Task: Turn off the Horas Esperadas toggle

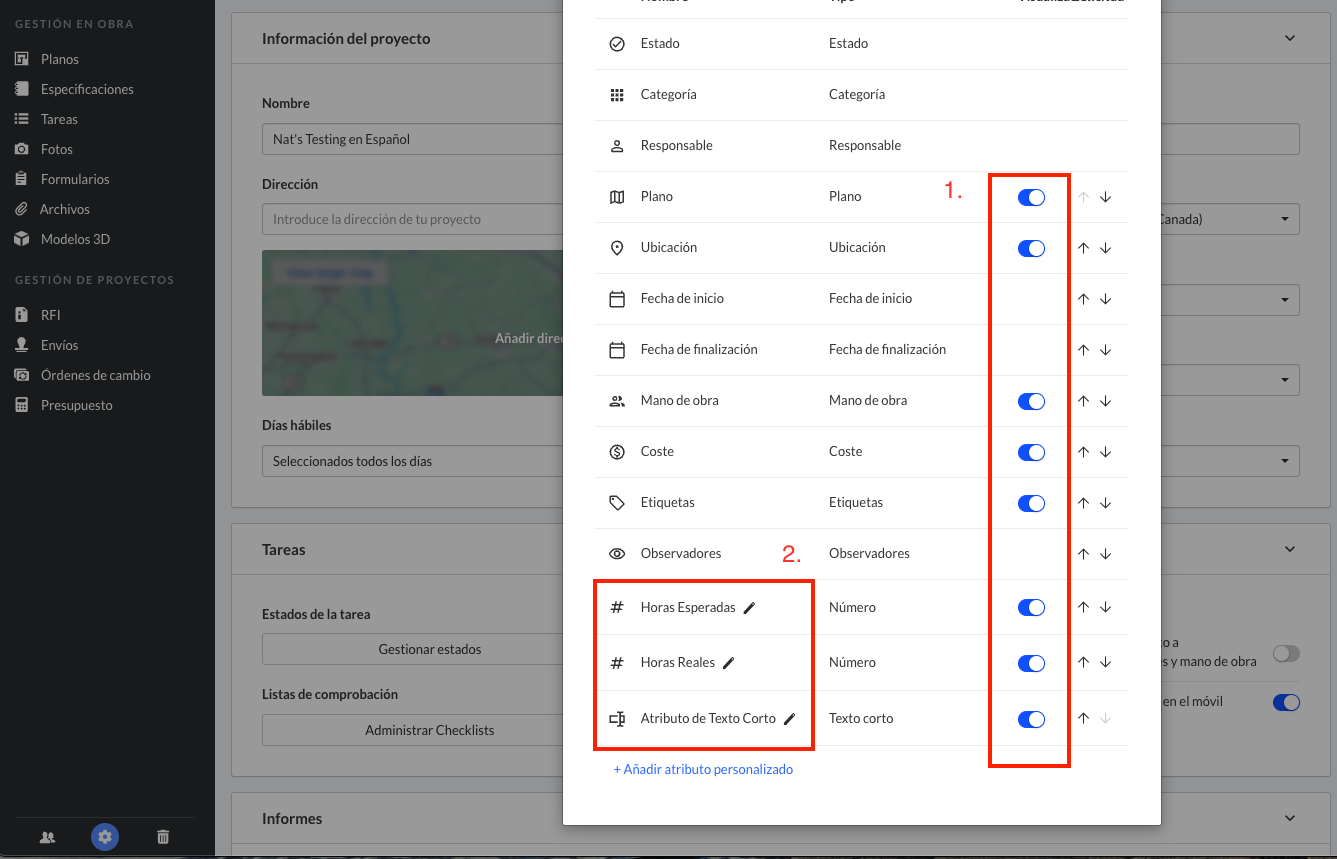Action: coord(1031,608)
